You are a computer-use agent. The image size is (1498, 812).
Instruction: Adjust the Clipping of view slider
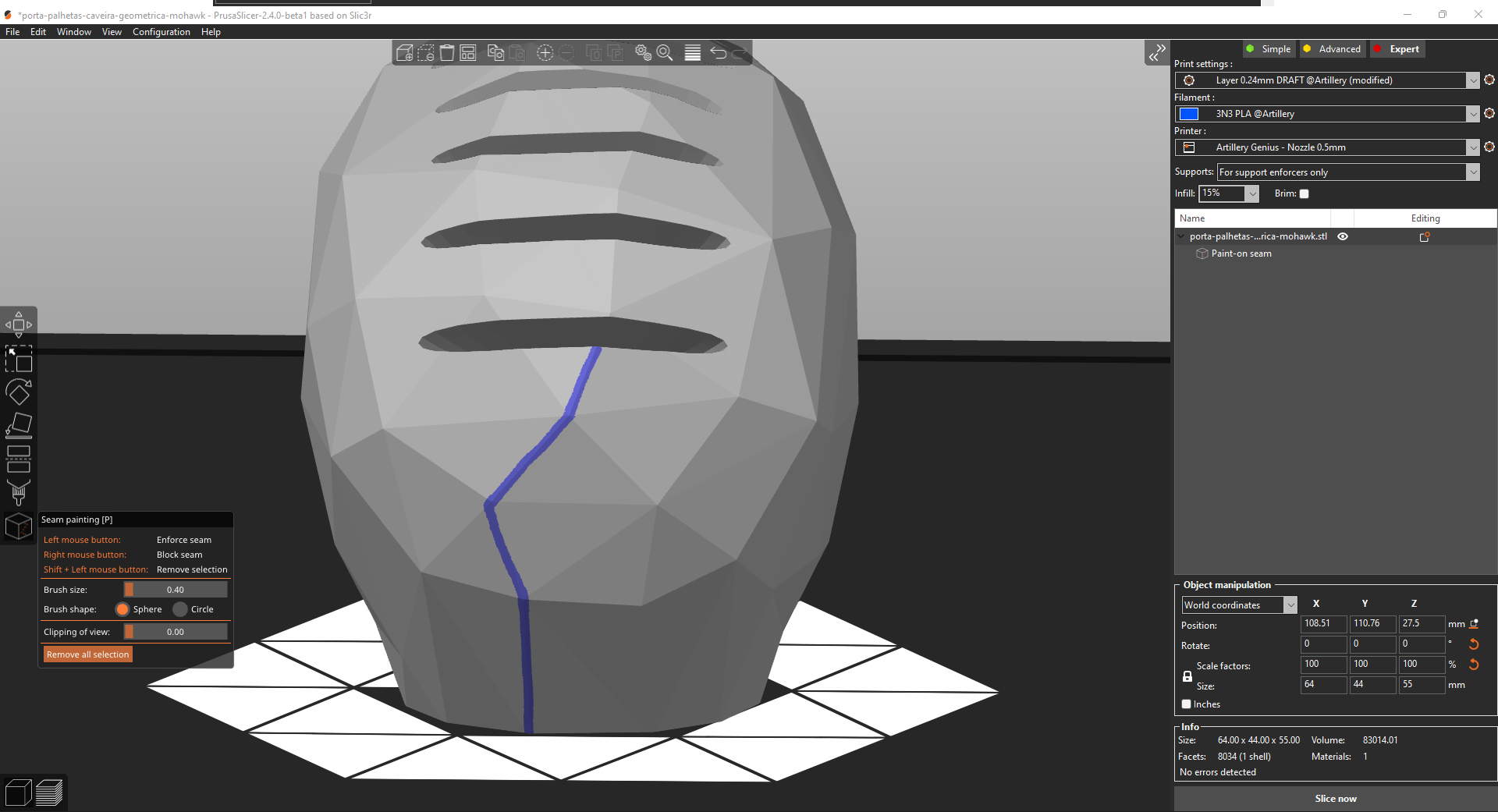[x=176, y=632]
